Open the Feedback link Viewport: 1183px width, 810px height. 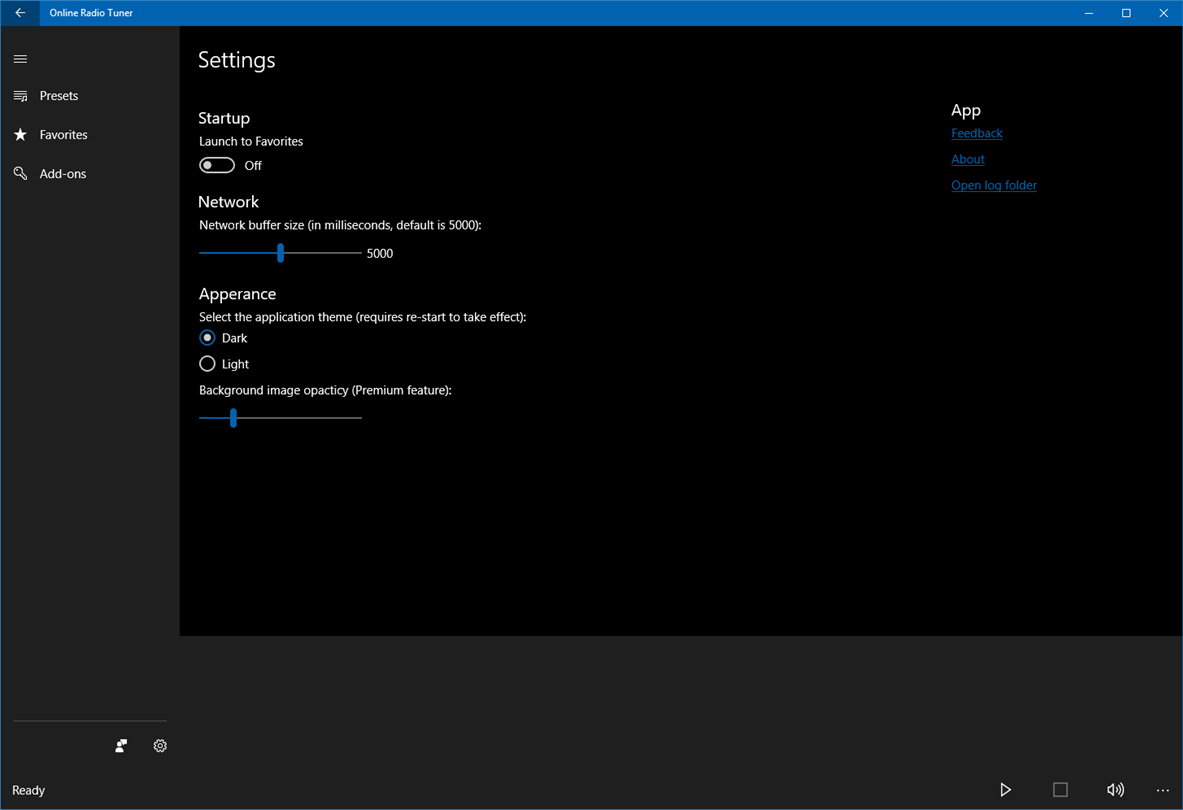[x=976, y=133]
